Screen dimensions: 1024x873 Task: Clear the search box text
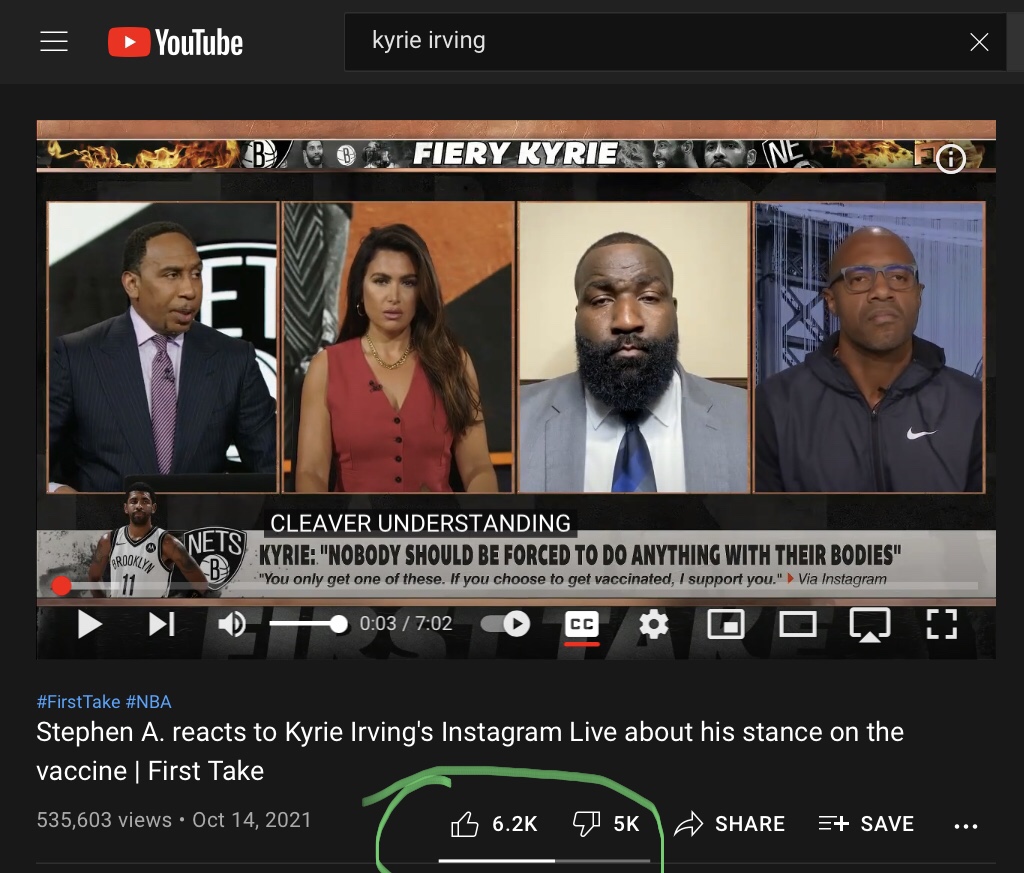979,42
